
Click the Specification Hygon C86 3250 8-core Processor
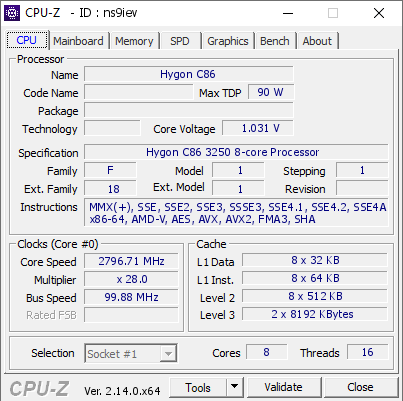[236, 152]
